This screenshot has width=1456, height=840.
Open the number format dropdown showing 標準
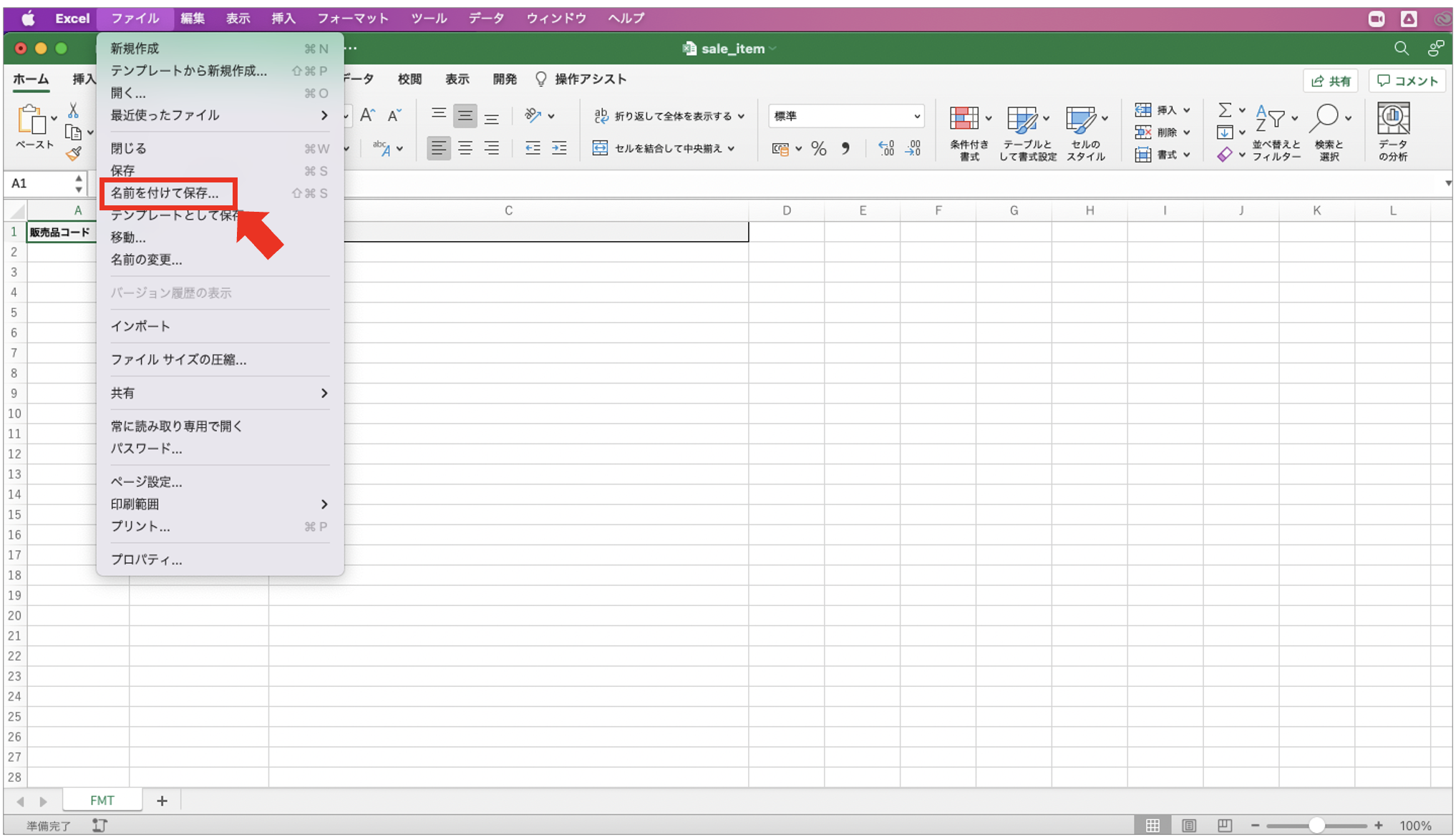click(x=846, y=116)
